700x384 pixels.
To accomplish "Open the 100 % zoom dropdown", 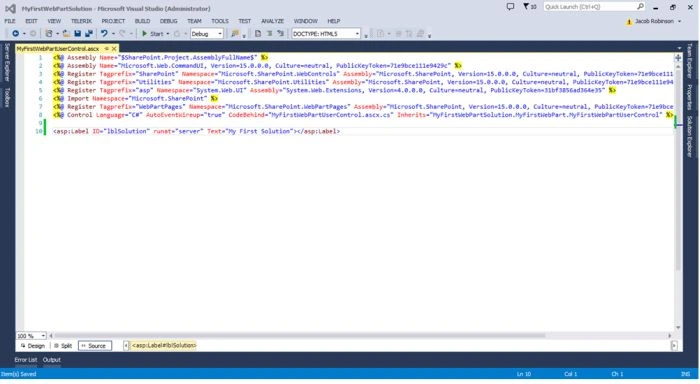I will pyautogui.click(x=31, y=335).
